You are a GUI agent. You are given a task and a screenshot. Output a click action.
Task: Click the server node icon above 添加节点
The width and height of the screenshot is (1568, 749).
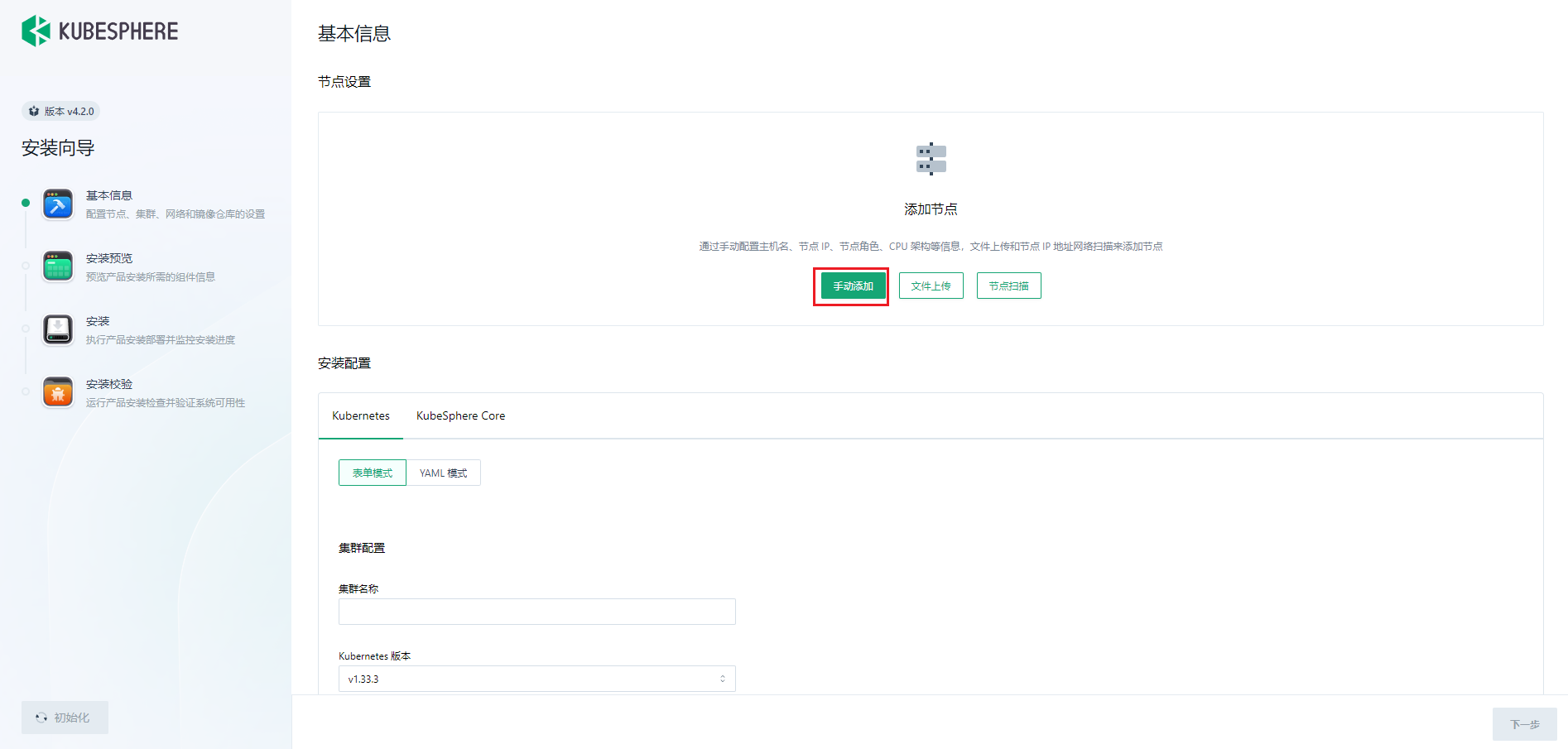point(931,159)
